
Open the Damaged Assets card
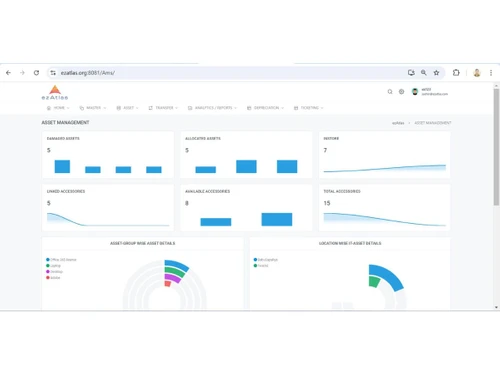coord(108,155)
